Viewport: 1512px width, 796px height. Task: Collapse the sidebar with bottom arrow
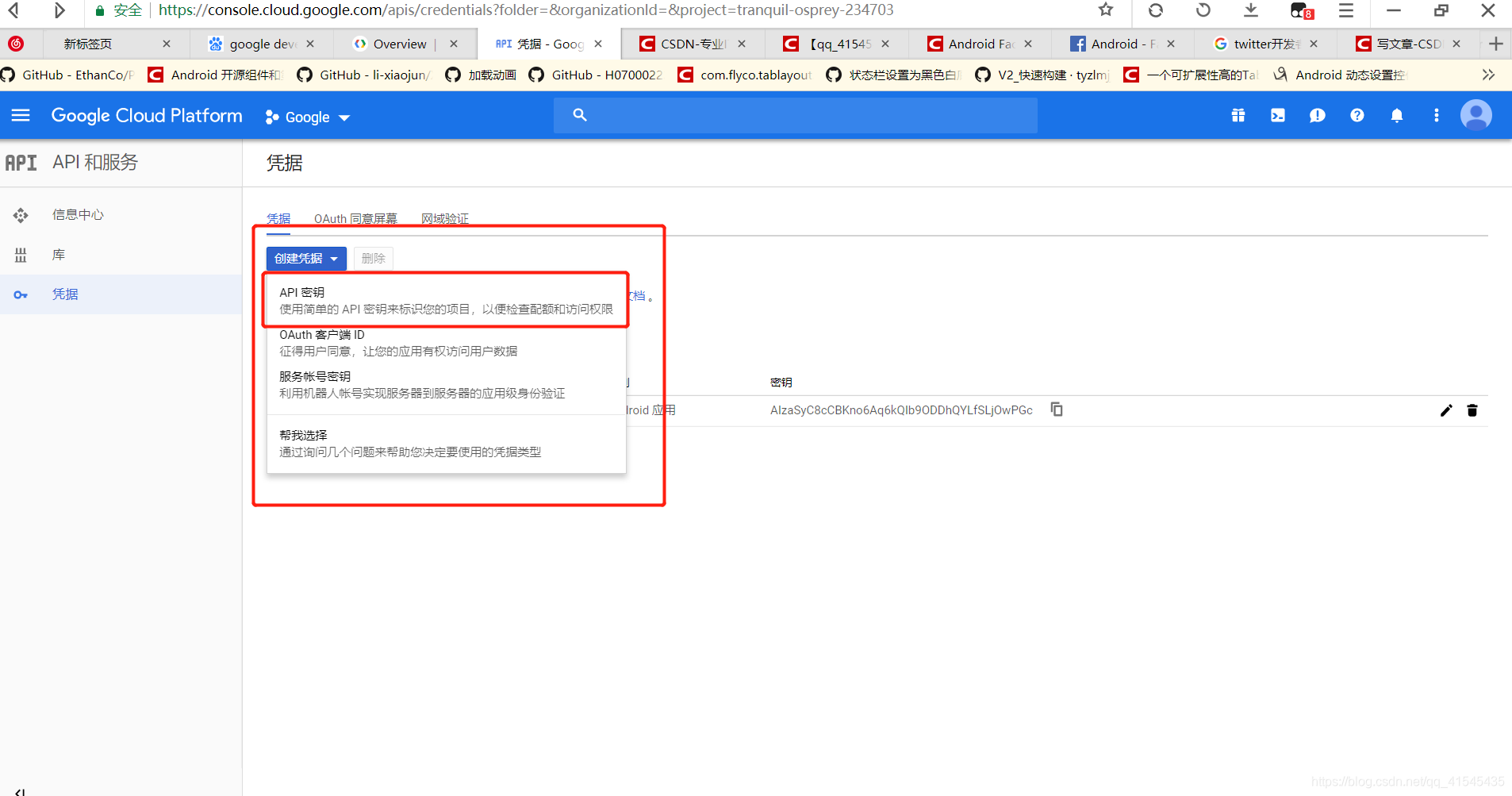[x=20, y=791]
